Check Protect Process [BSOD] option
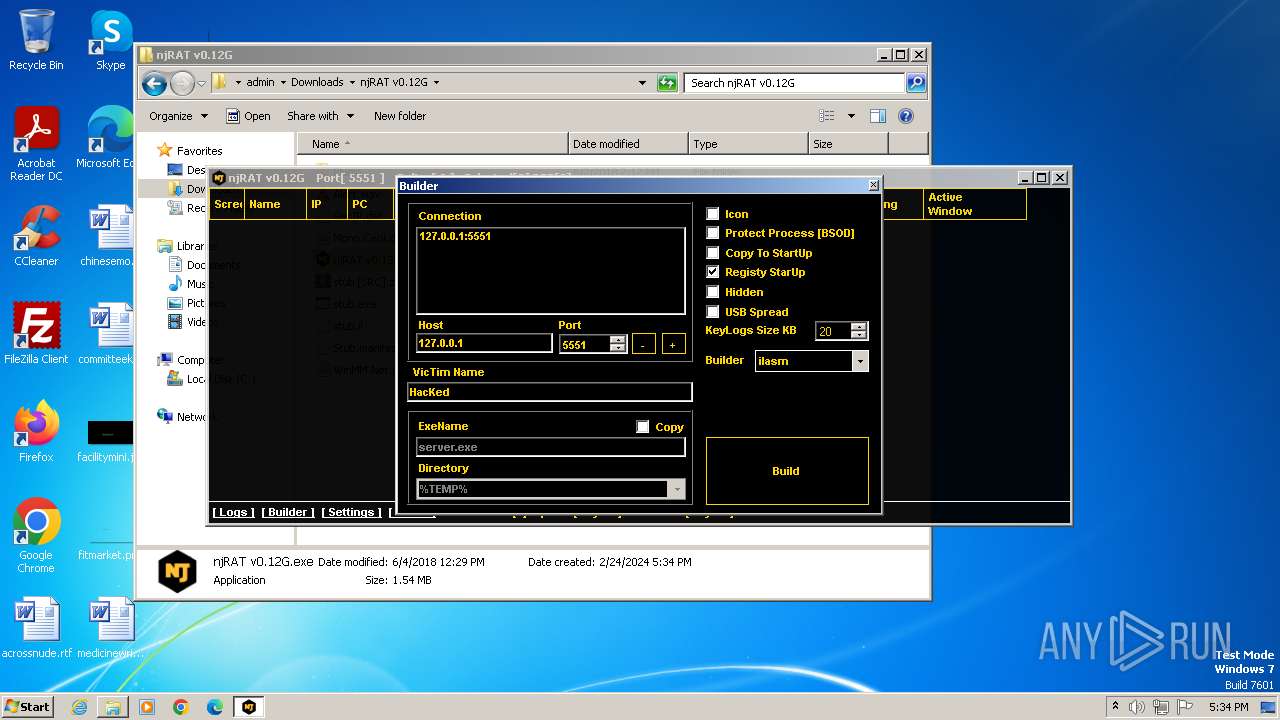The height and width of the screenshot is (720, 1280). 713,233
